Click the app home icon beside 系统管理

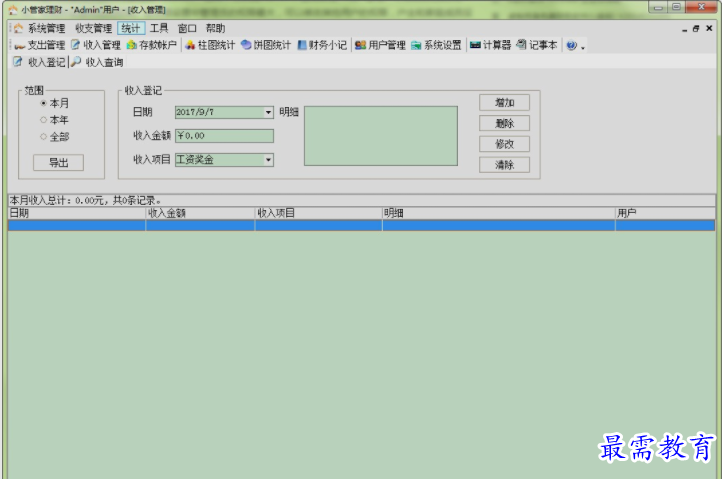click(18, 29)
